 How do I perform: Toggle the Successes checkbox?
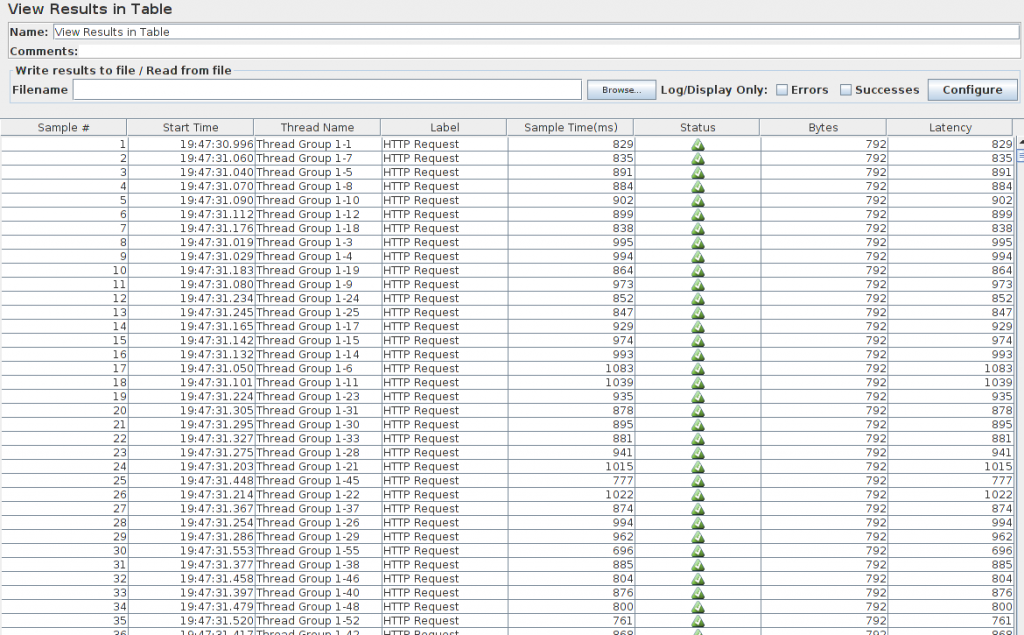[846, 90]
